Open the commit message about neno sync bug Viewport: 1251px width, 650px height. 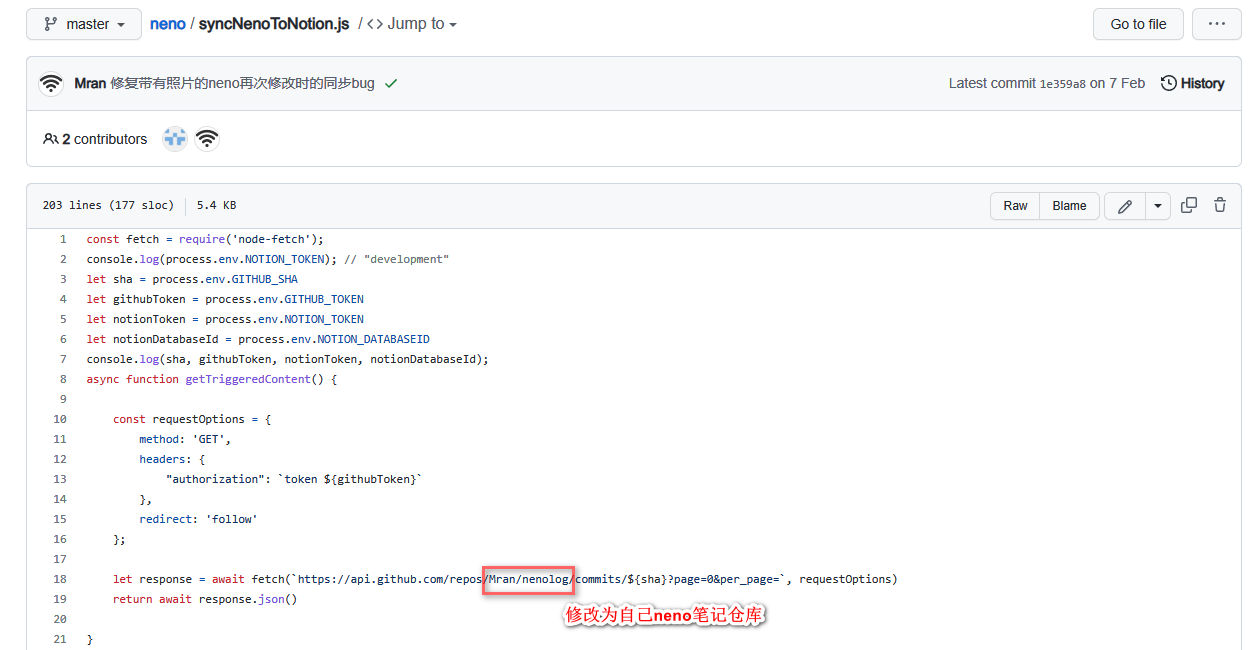(x=242, y=84)
